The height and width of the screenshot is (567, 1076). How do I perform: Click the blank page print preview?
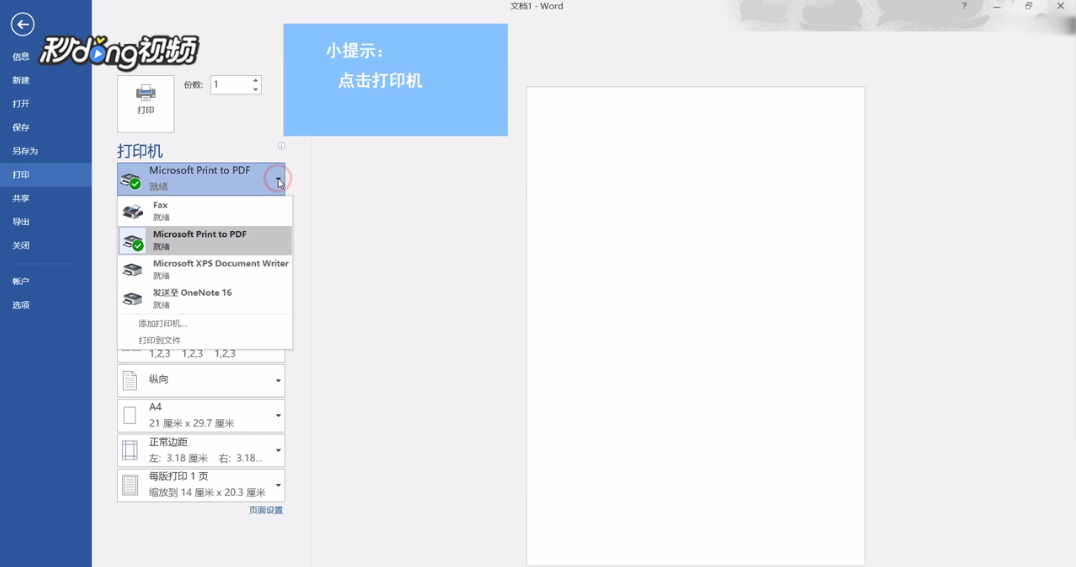click(695, 326)
